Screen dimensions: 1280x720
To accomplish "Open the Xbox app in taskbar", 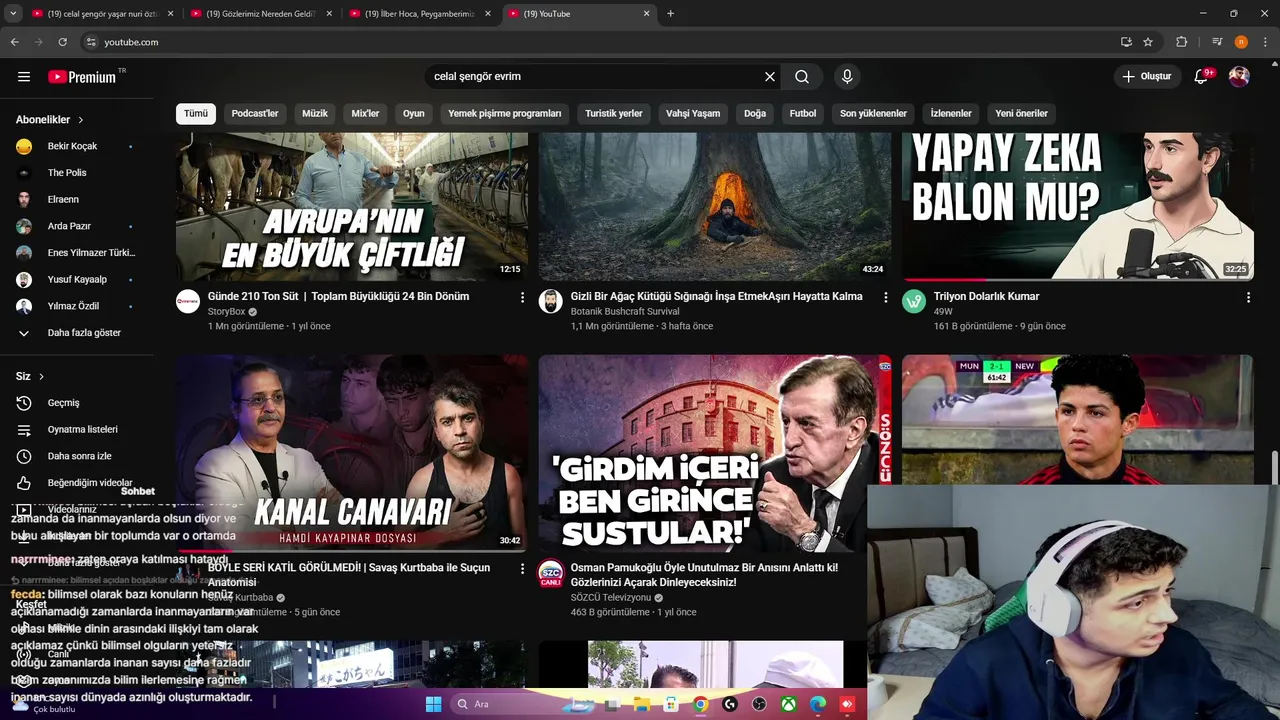I will (x=789, y=704).
